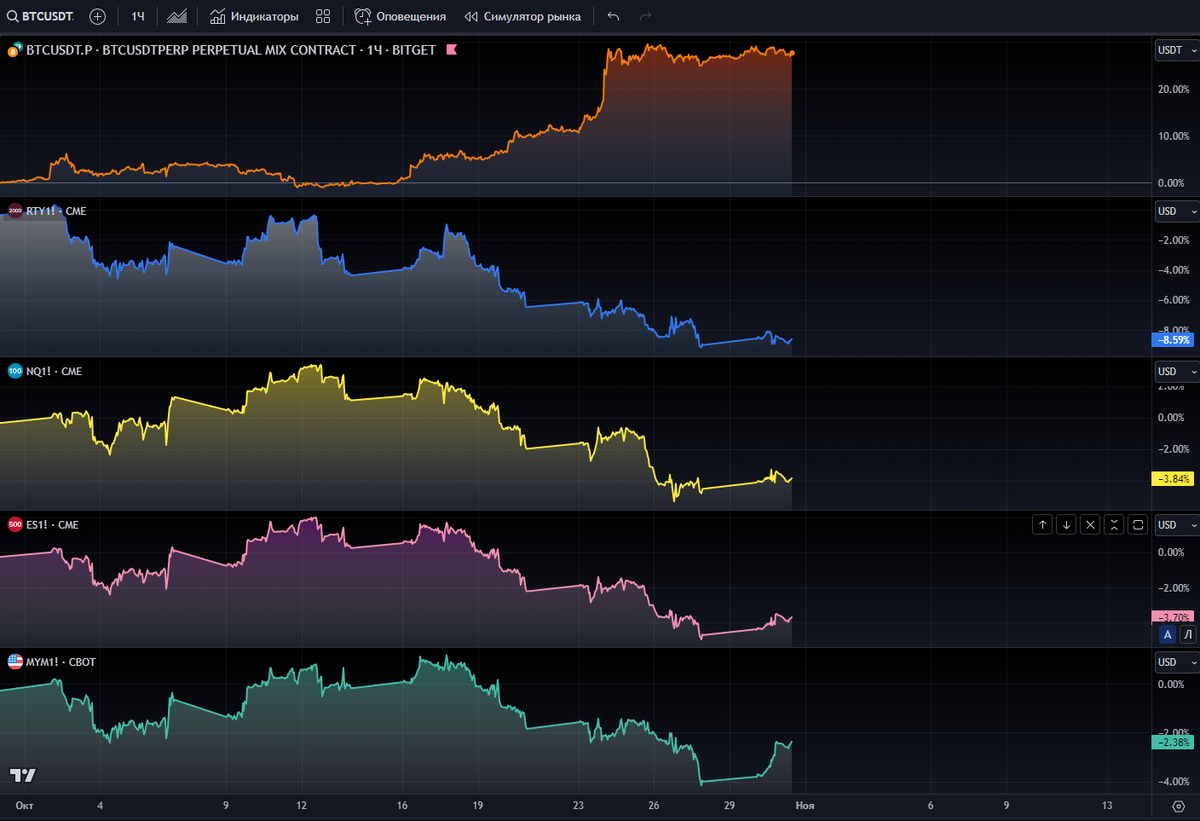Image resolution: width=1200 pixels, height=821 pixels.
Task: Open USDT currency dropdown on BTC pane
Action: tap(1175, 49)
